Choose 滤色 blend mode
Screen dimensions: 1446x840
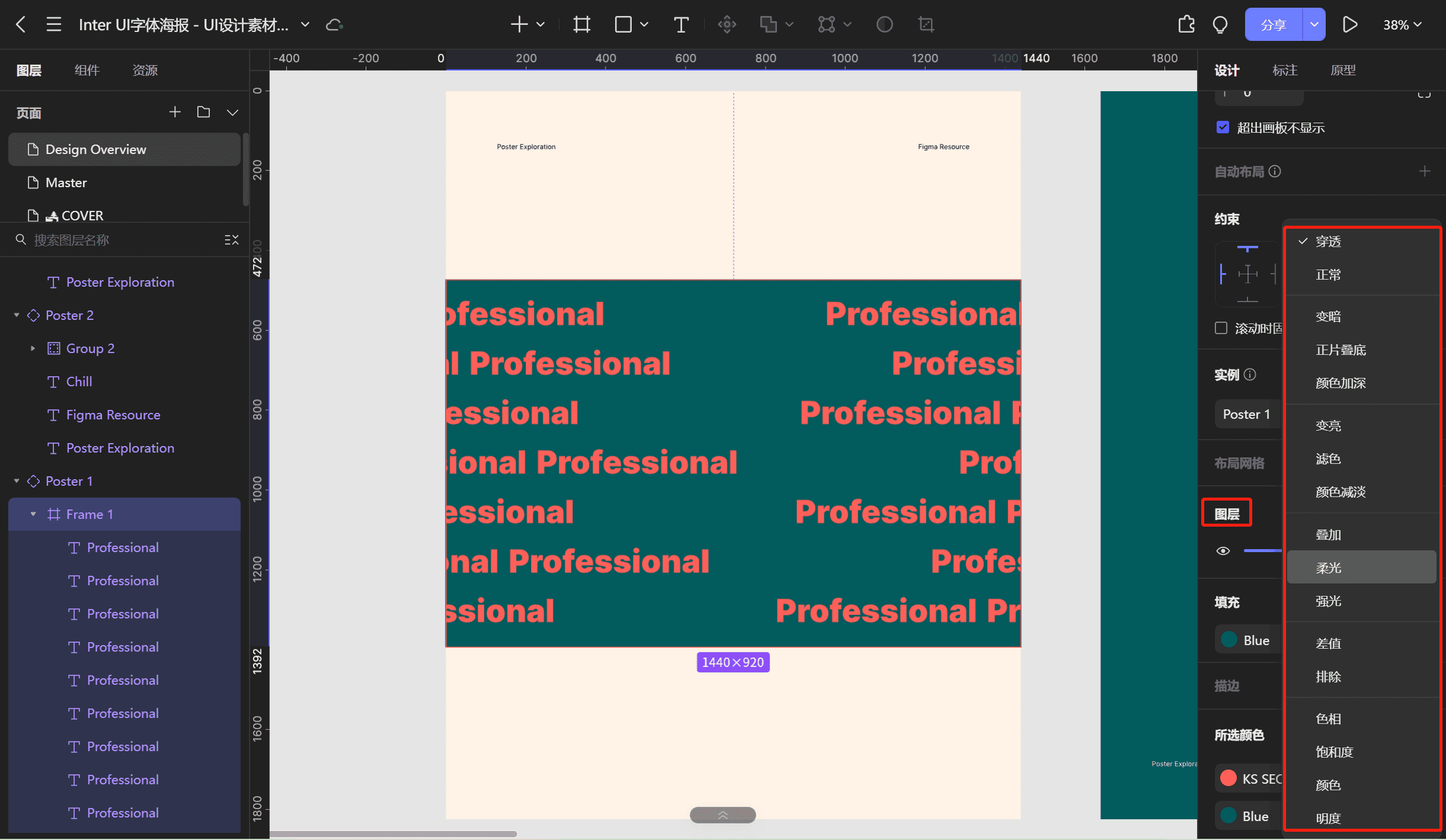(x=1361, y=459)
